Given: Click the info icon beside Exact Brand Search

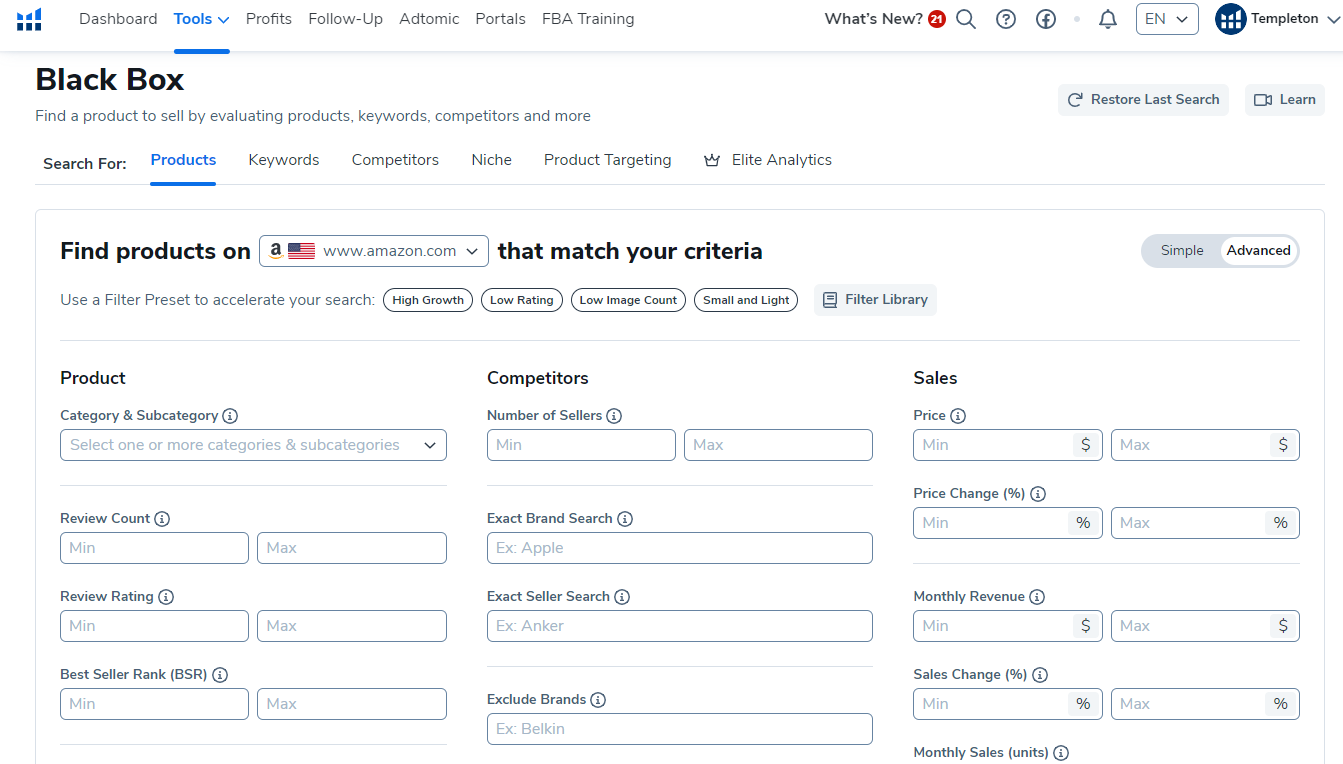Looking at the screenshot, I should click(x=625, y=519).
